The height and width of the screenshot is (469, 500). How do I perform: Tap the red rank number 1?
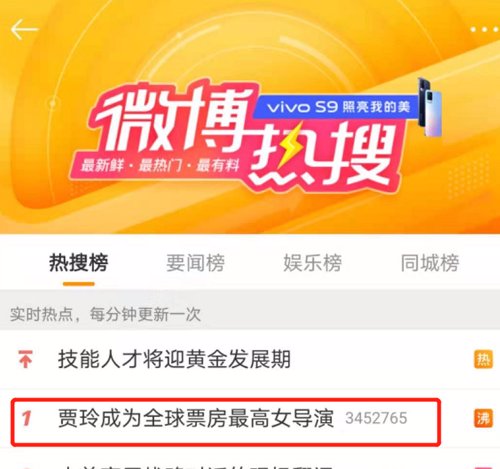click(x=26, y=418)
